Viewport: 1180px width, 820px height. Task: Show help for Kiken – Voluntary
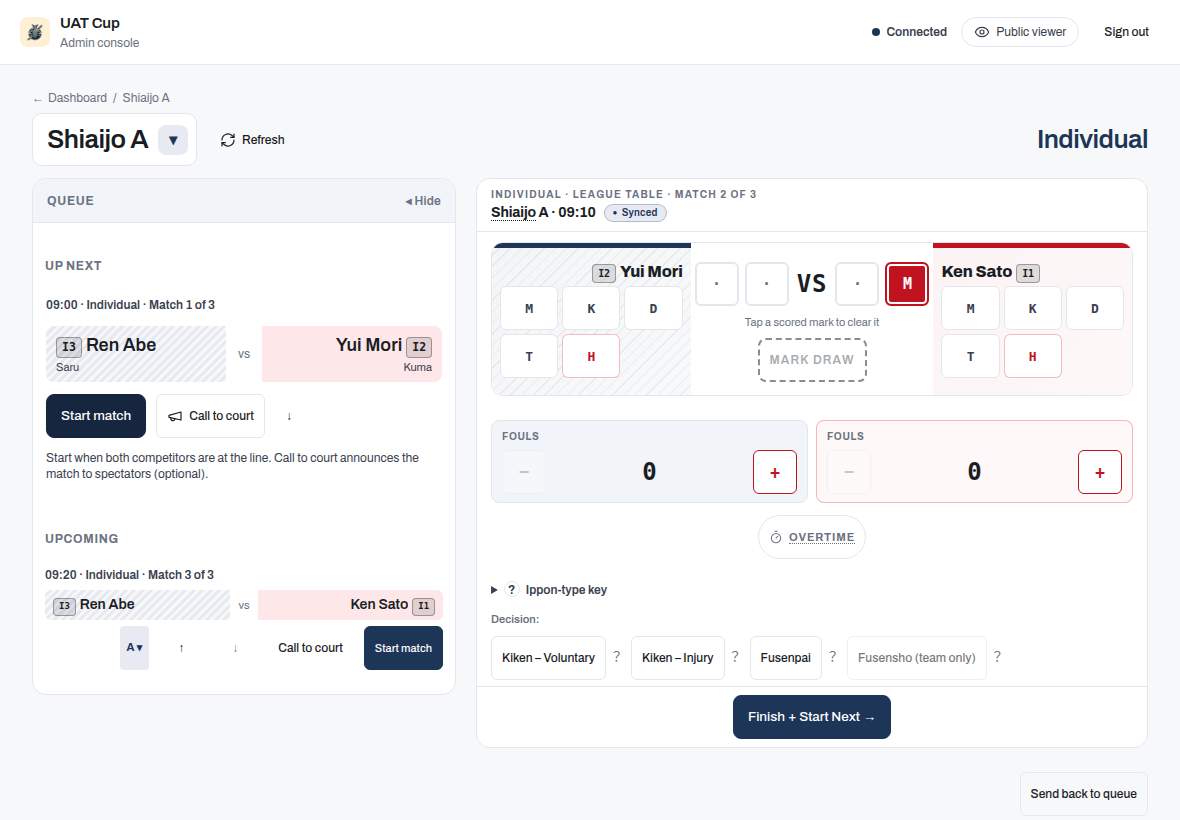tap(616, 657)
